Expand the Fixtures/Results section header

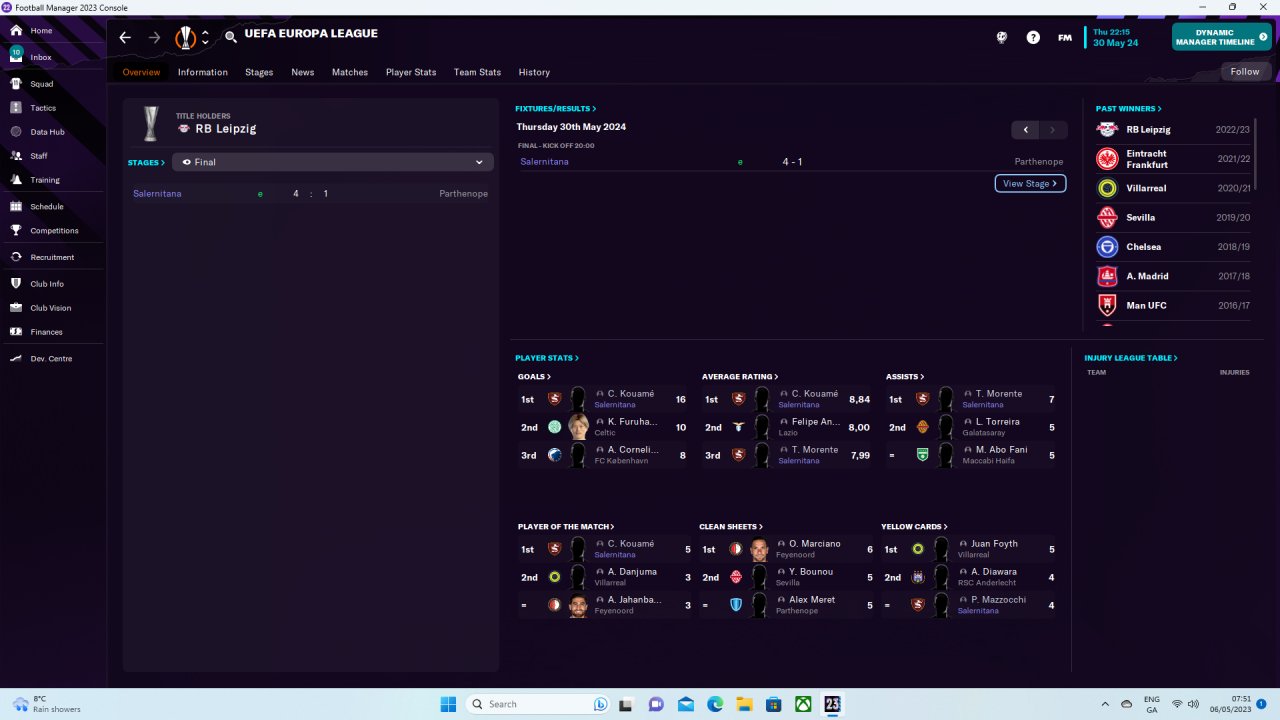pyautogui.click(x=555, y=108)
